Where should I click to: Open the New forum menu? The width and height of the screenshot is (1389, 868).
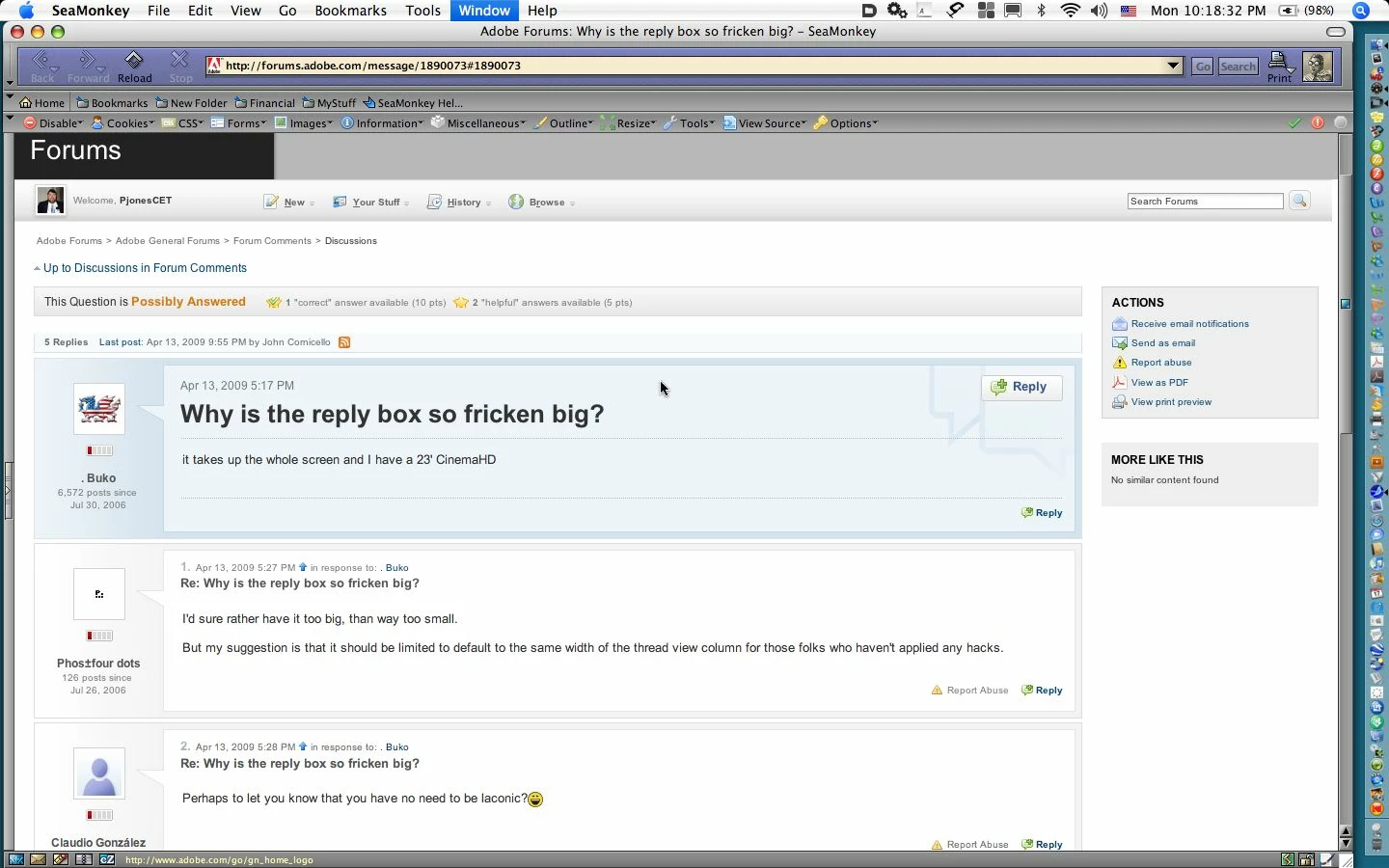coord(288,203)
